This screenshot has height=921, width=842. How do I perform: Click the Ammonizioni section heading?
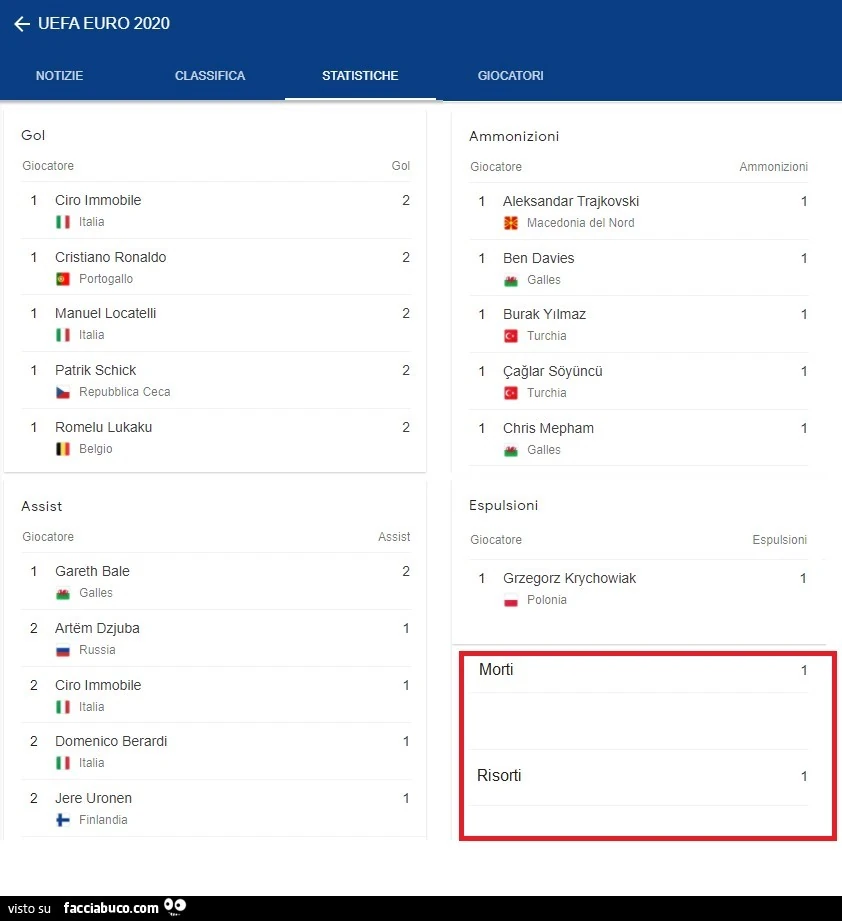pyautogui.click(x=514, y=137)
